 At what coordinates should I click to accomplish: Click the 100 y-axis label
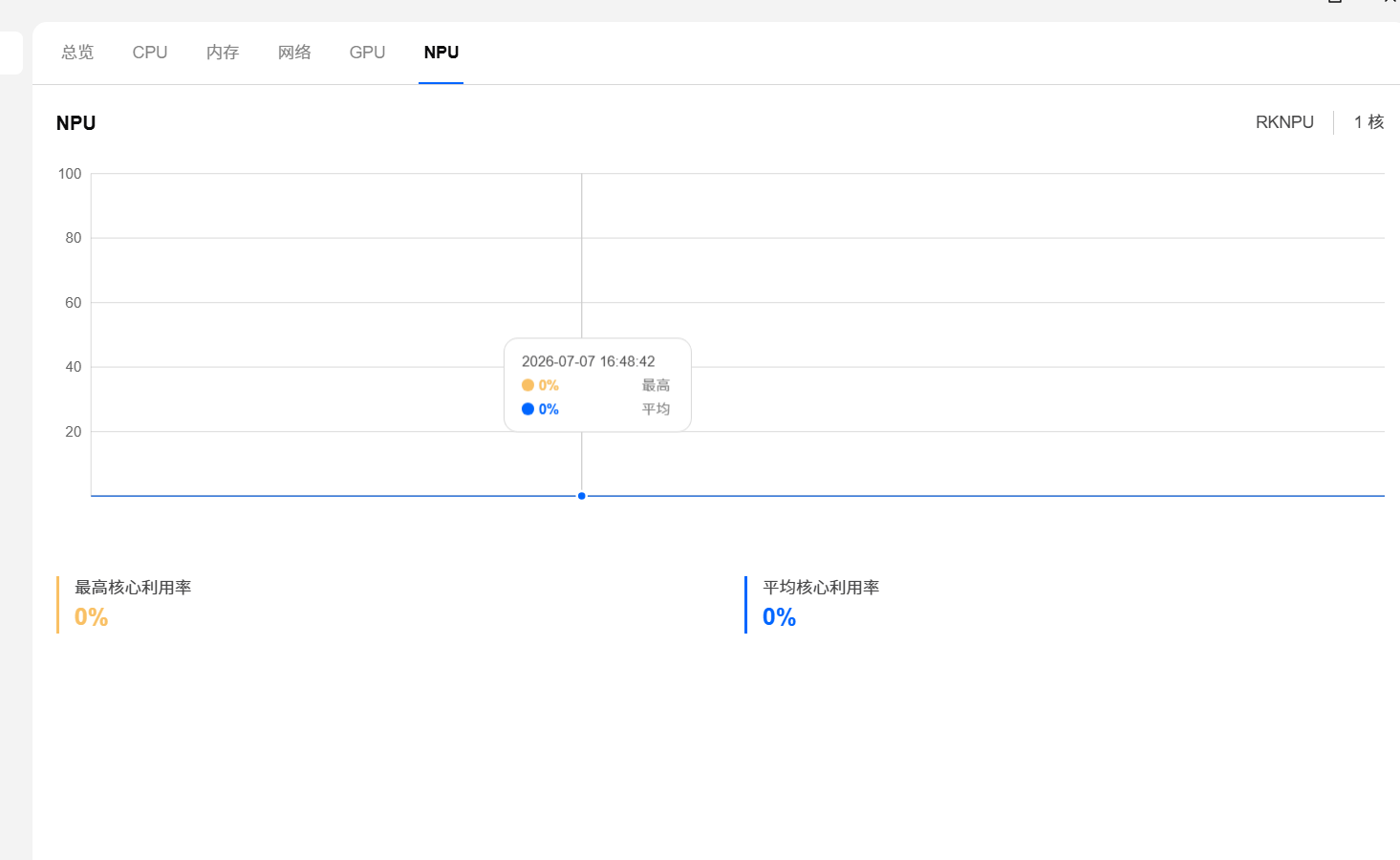[70, 174]
